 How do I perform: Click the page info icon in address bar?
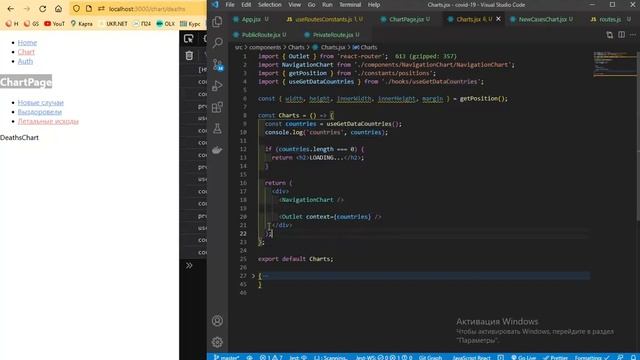coord(89,9)
